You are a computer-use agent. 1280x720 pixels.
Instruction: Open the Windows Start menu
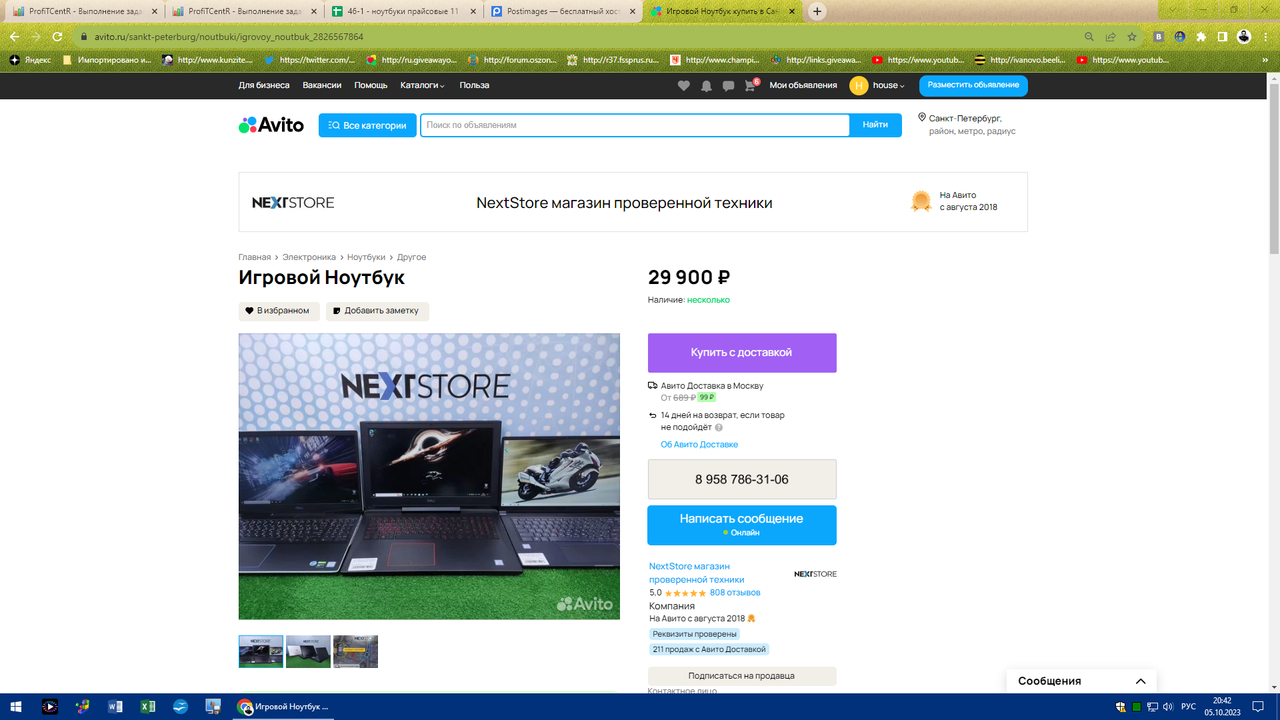point(14,707)
